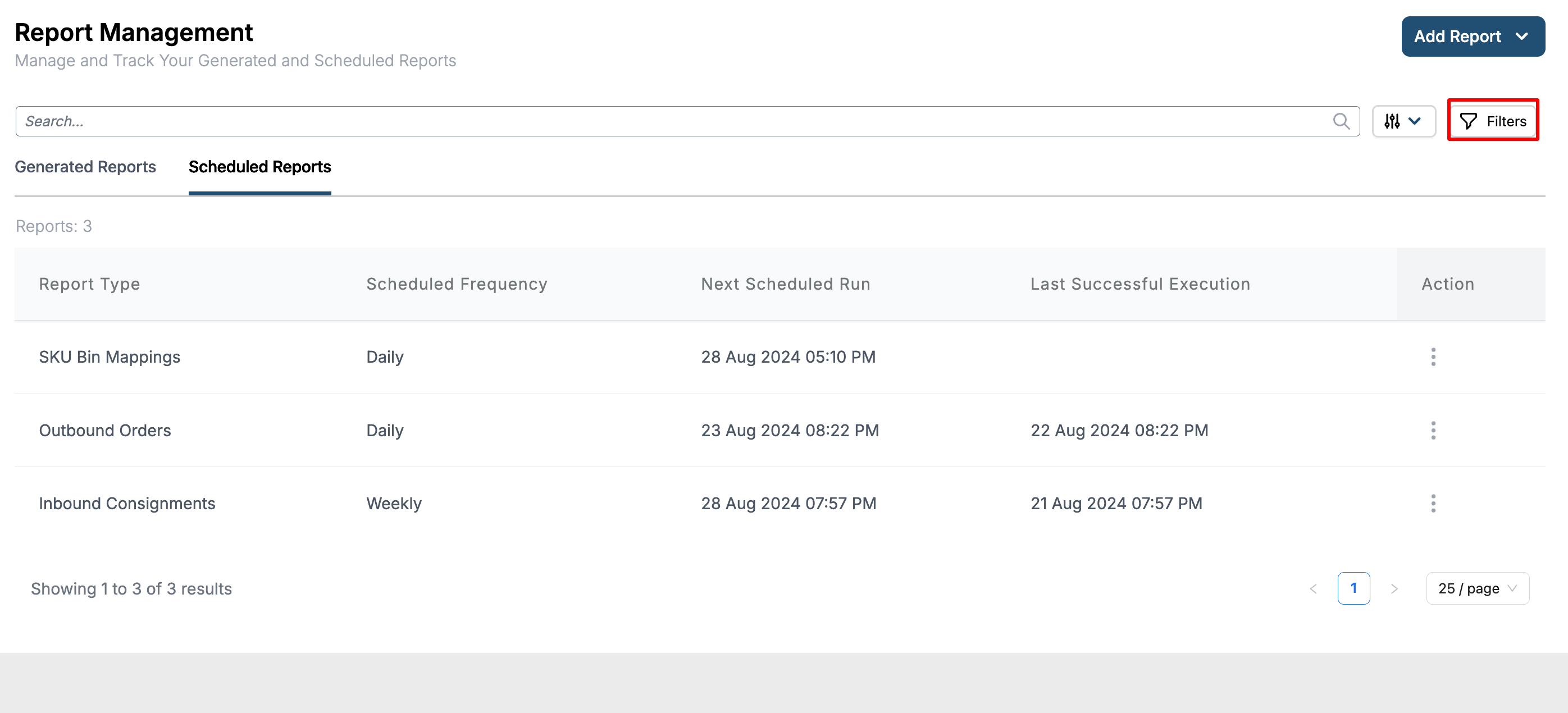Open the column settings sliders icon
Image resolution: width=1568 pixels, height=713 pixels.
pos(1392,121)
